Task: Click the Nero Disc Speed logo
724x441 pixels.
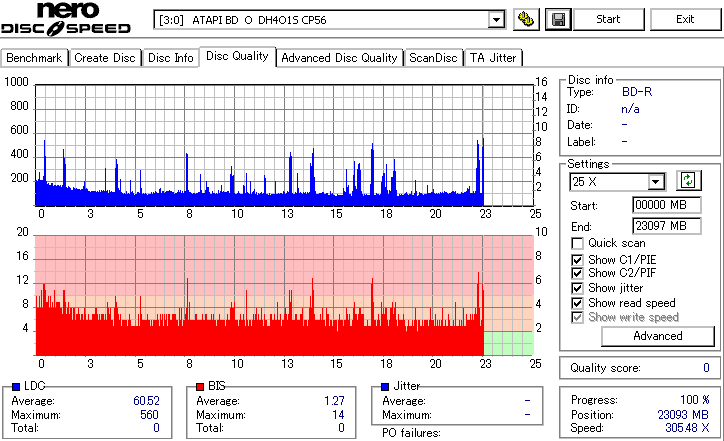Action: tap(66, 18)
